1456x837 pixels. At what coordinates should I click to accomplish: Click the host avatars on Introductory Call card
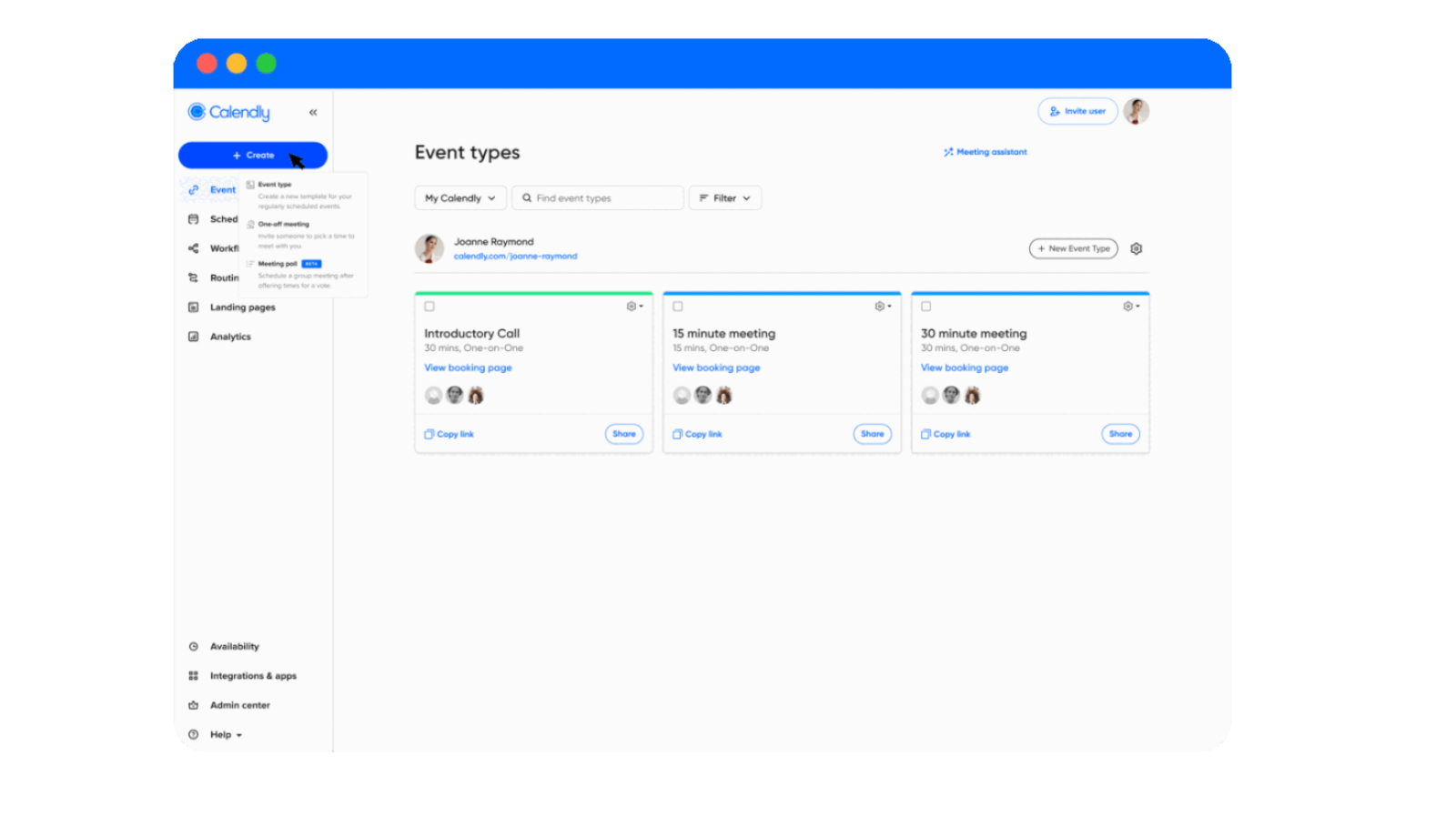coord(454,395)
